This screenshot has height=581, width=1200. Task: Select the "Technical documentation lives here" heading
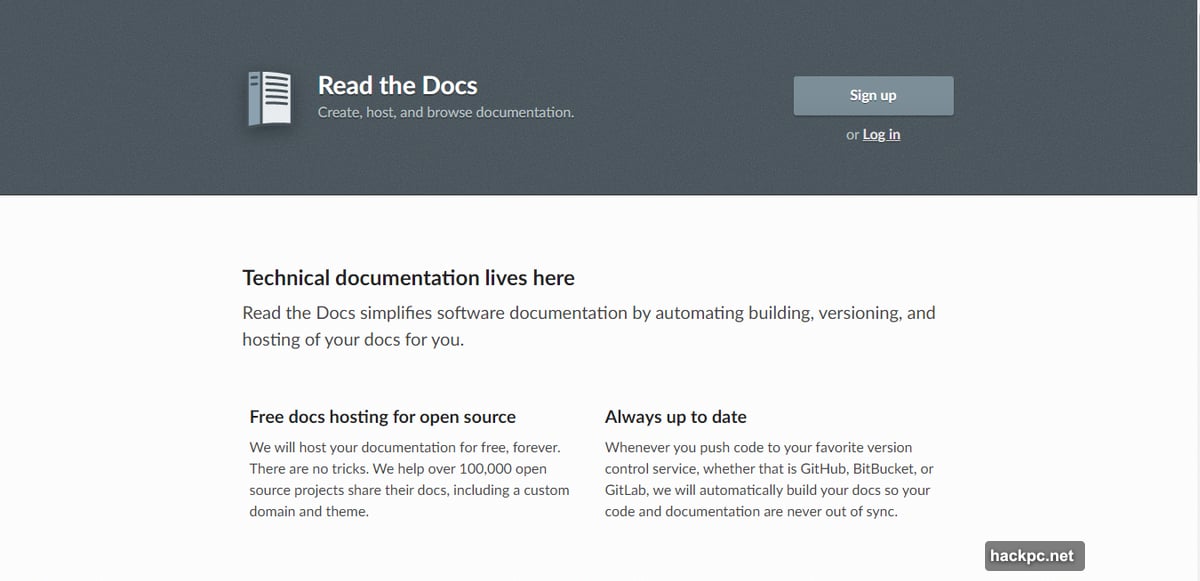pos(408,277)
